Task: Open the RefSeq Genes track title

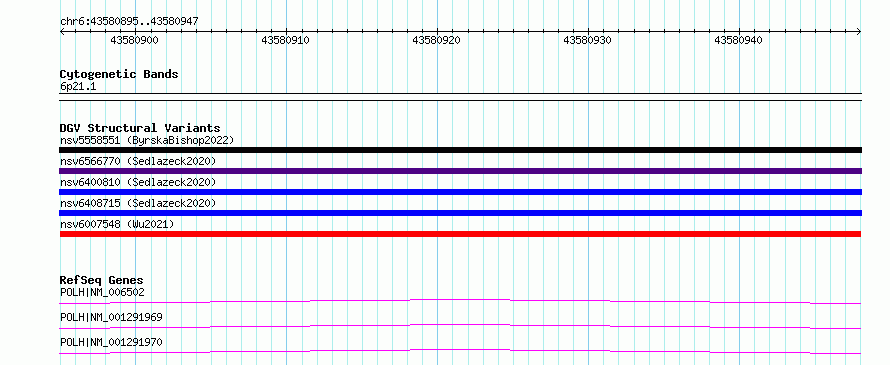Action: point(101,280)
